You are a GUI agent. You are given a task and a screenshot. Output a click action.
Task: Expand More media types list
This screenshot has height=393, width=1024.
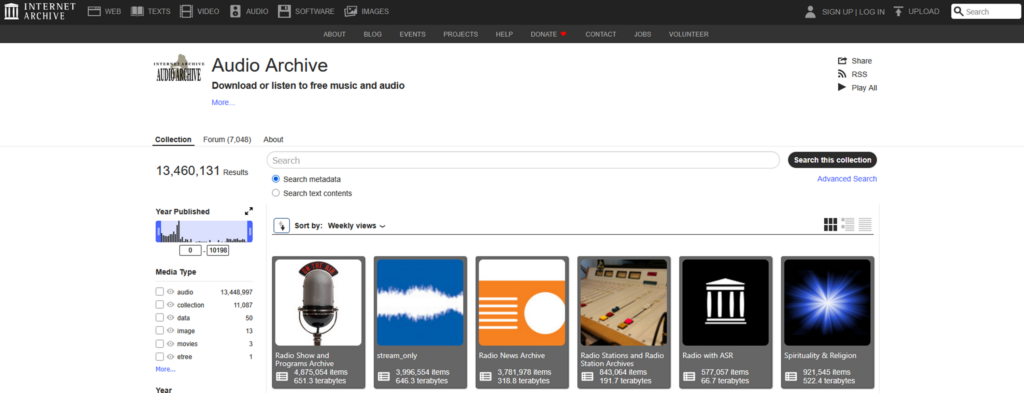click(165, 369)
